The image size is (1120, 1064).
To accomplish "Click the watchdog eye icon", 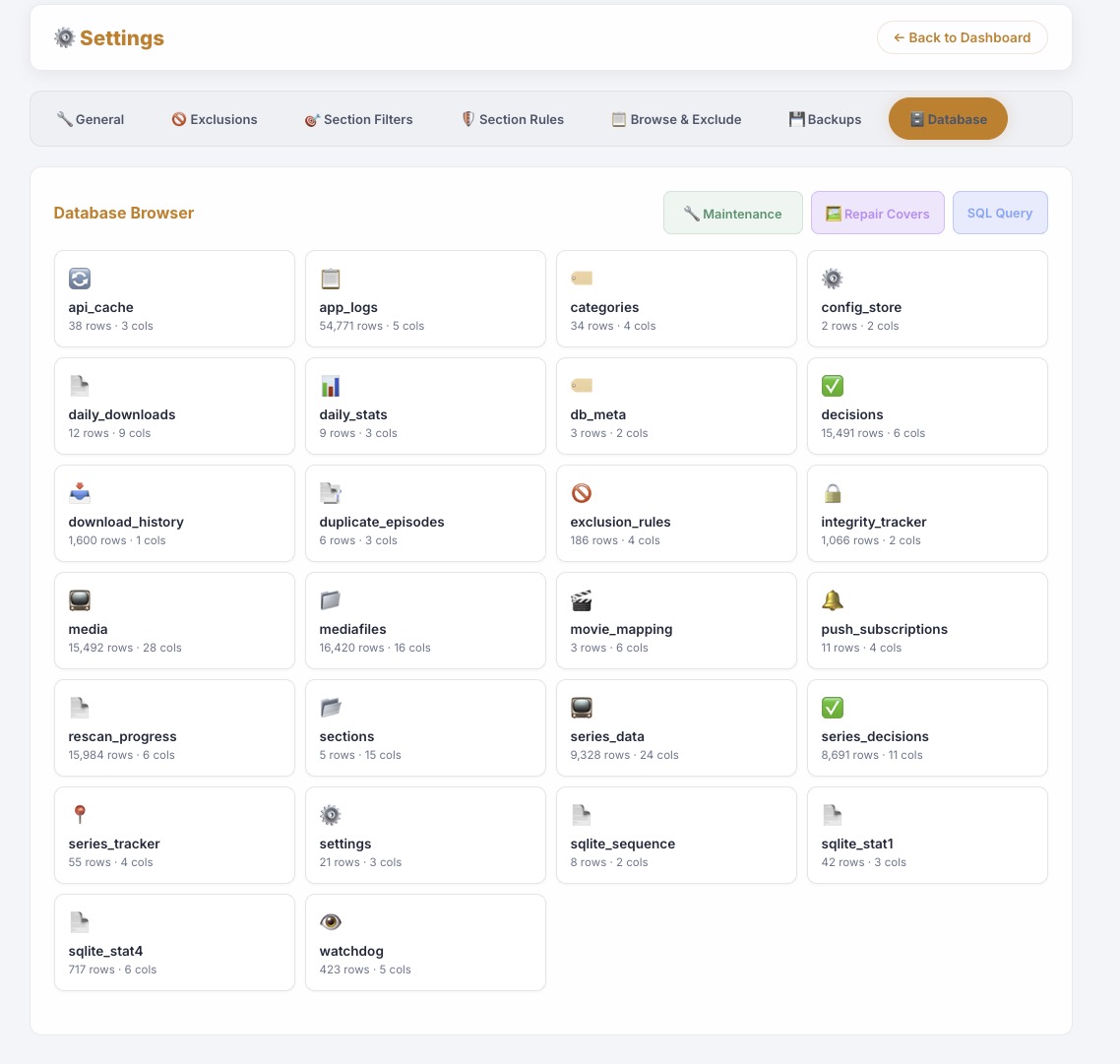I will [x=330, y=922].
